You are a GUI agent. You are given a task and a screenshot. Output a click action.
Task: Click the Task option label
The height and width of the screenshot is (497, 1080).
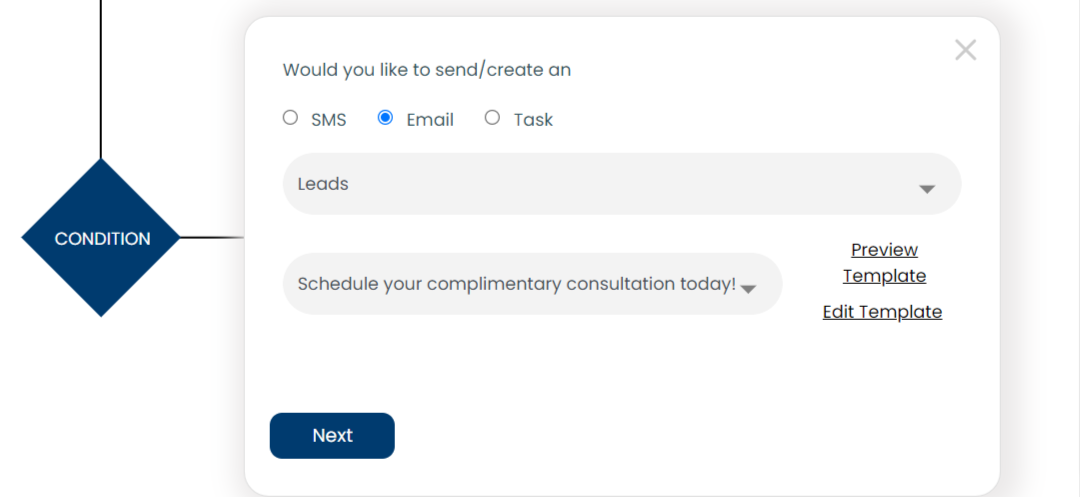click(x=533, y=120)
